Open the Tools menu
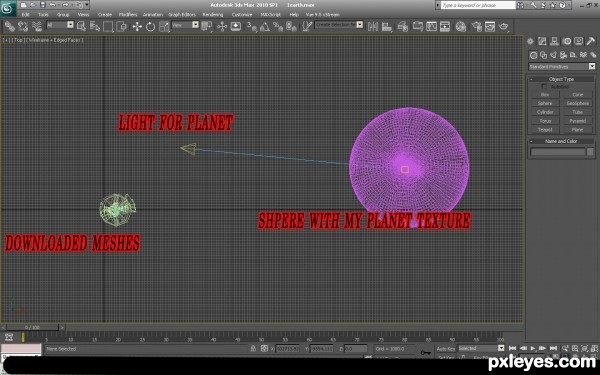The image size is (600, 375). (43, 15)
